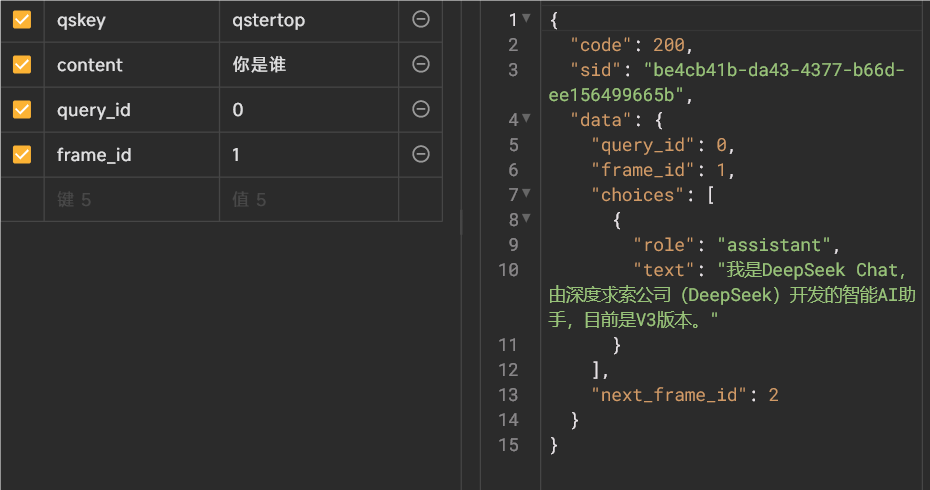Click the "frame_id": 1 response line
Image resolution: width=930 pixels, height=490 pixels.
663,170
